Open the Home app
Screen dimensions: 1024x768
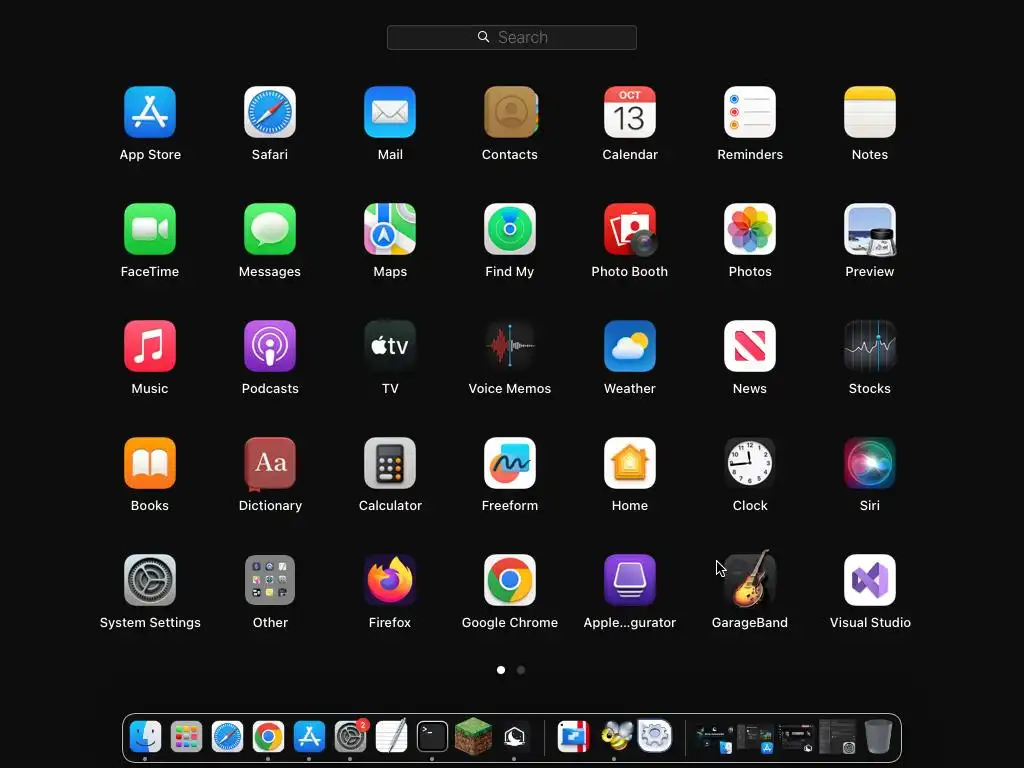point(630,463)
